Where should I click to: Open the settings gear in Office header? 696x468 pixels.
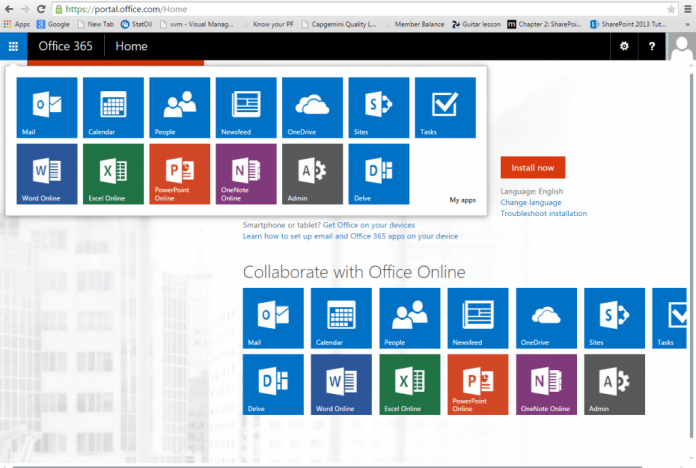pyautogui.click(x=624, y=46)
